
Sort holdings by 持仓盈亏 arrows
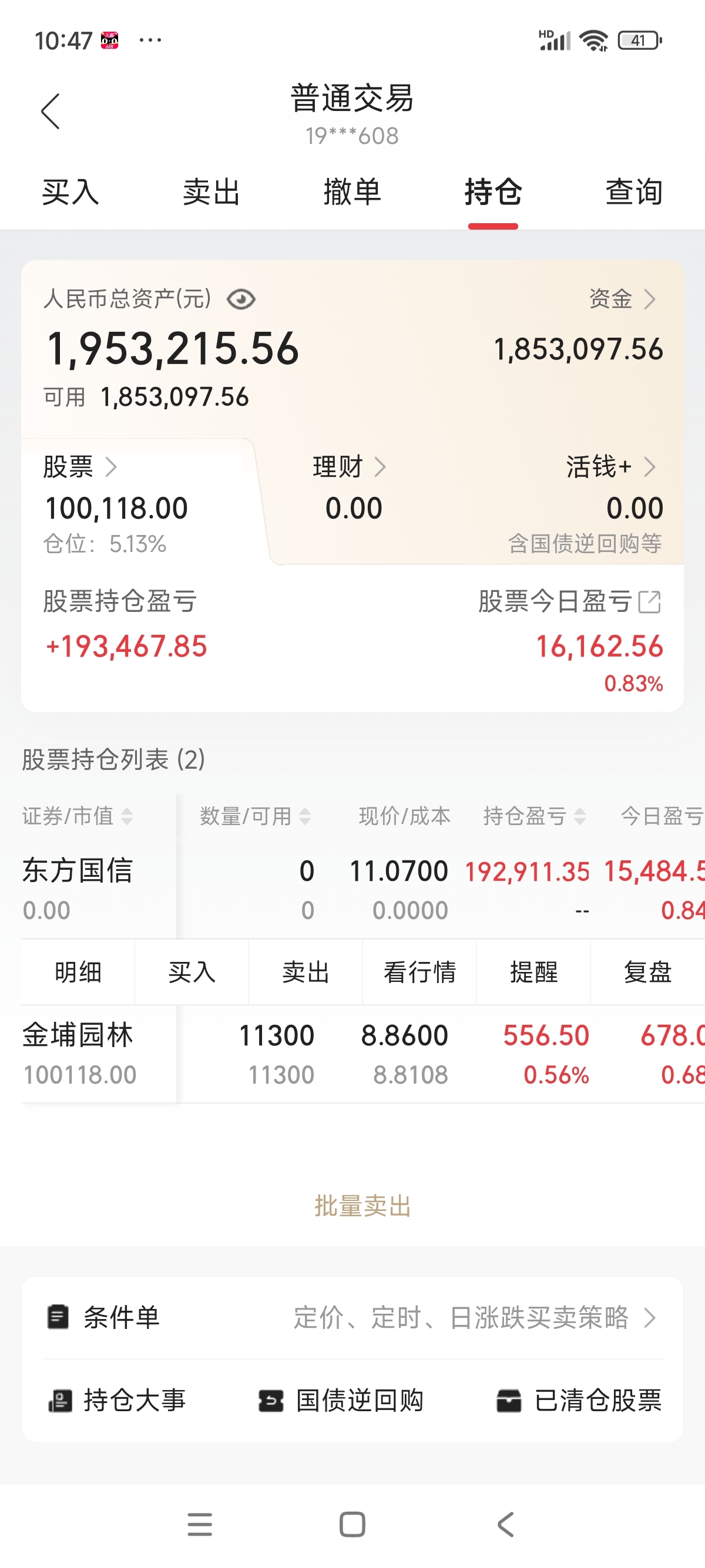580,816
